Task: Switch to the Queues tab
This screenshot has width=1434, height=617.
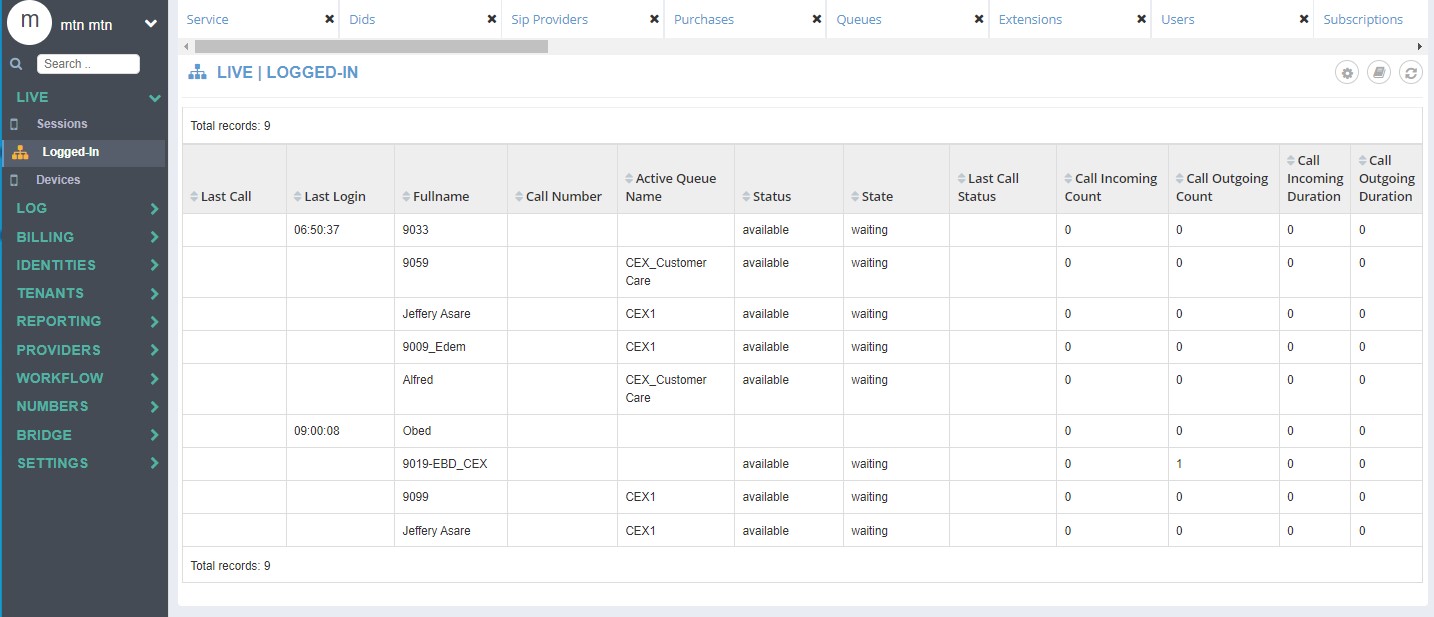Action: point(859,19)
